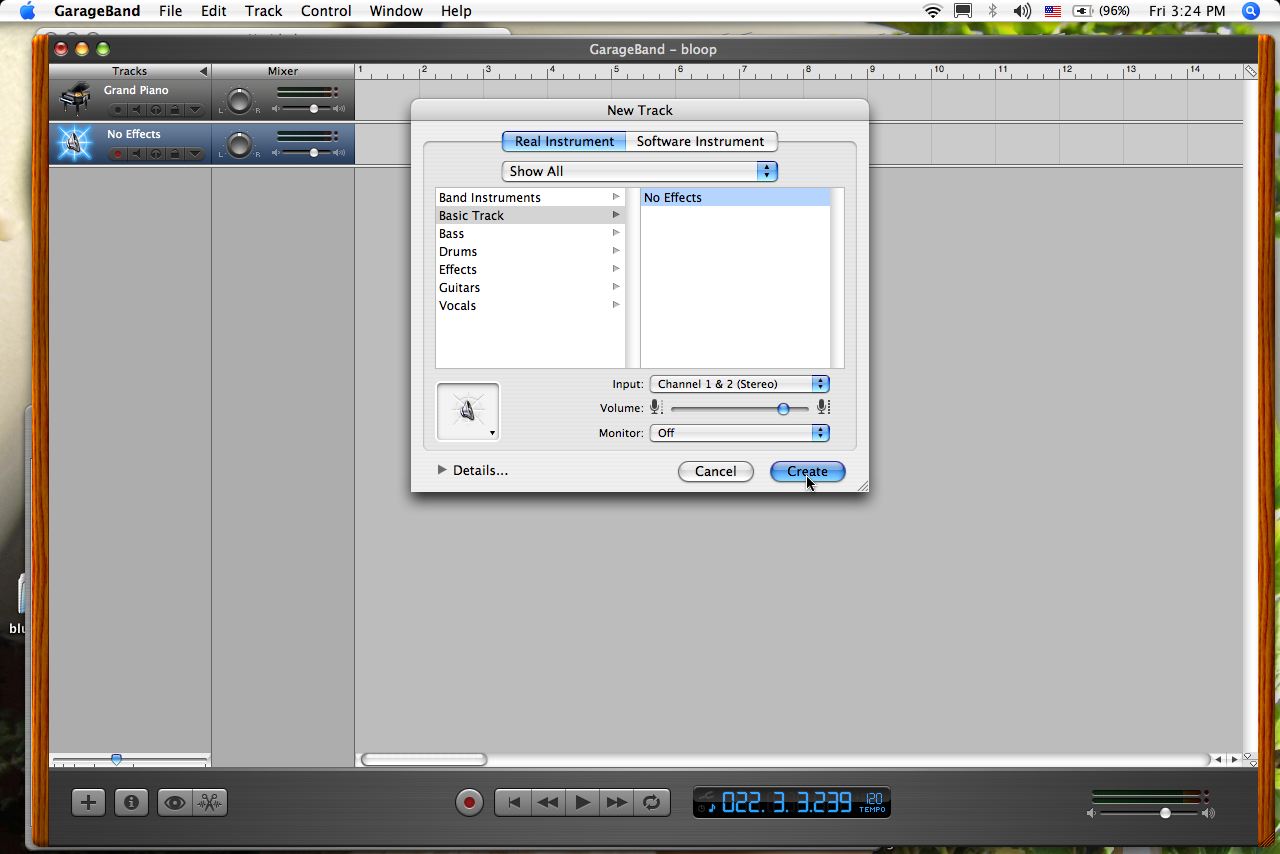
Task: Select Band Instruments category
Action: click(x=530, y=197)
